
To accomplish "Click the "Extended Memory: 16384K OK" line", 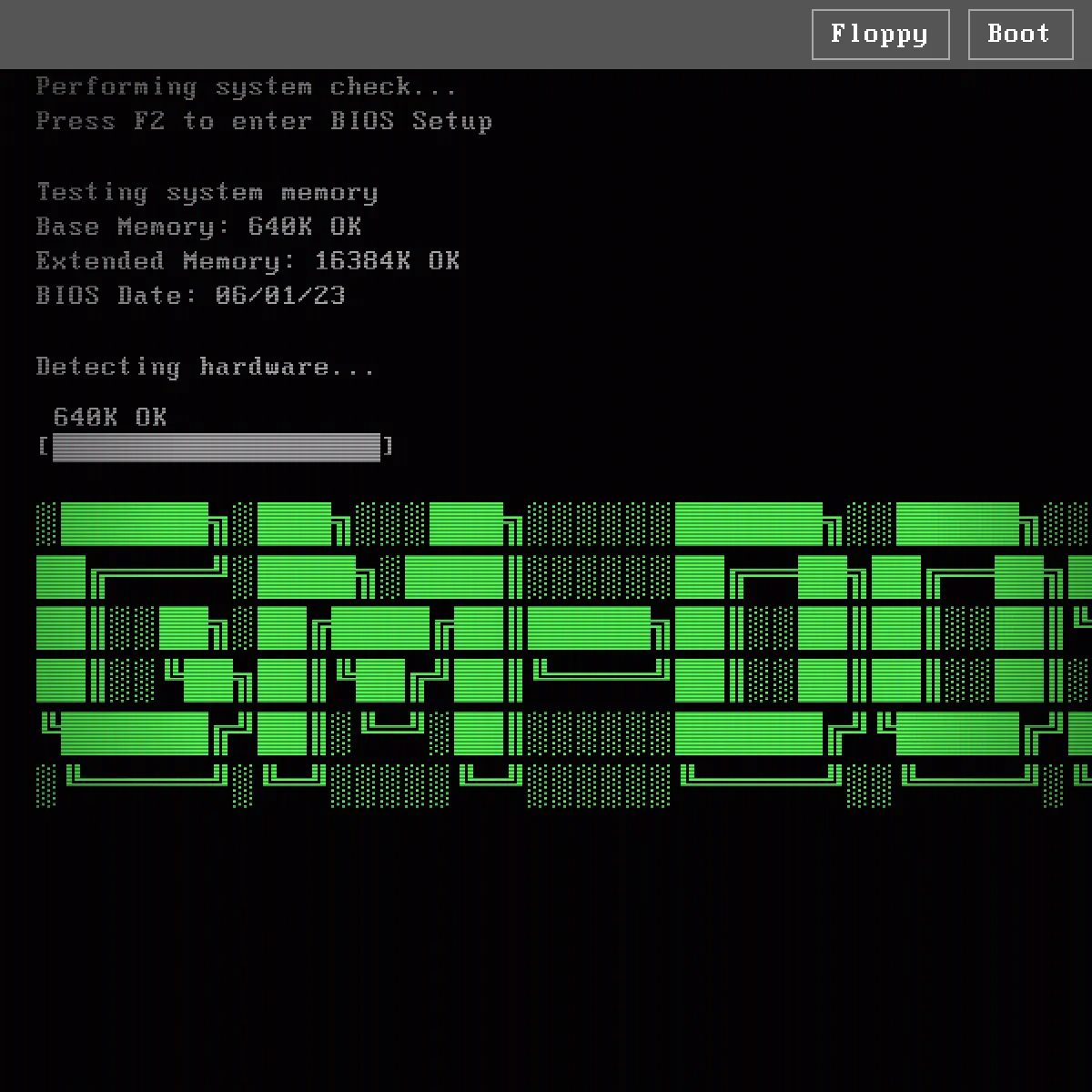I will click(x=248, y=262).
